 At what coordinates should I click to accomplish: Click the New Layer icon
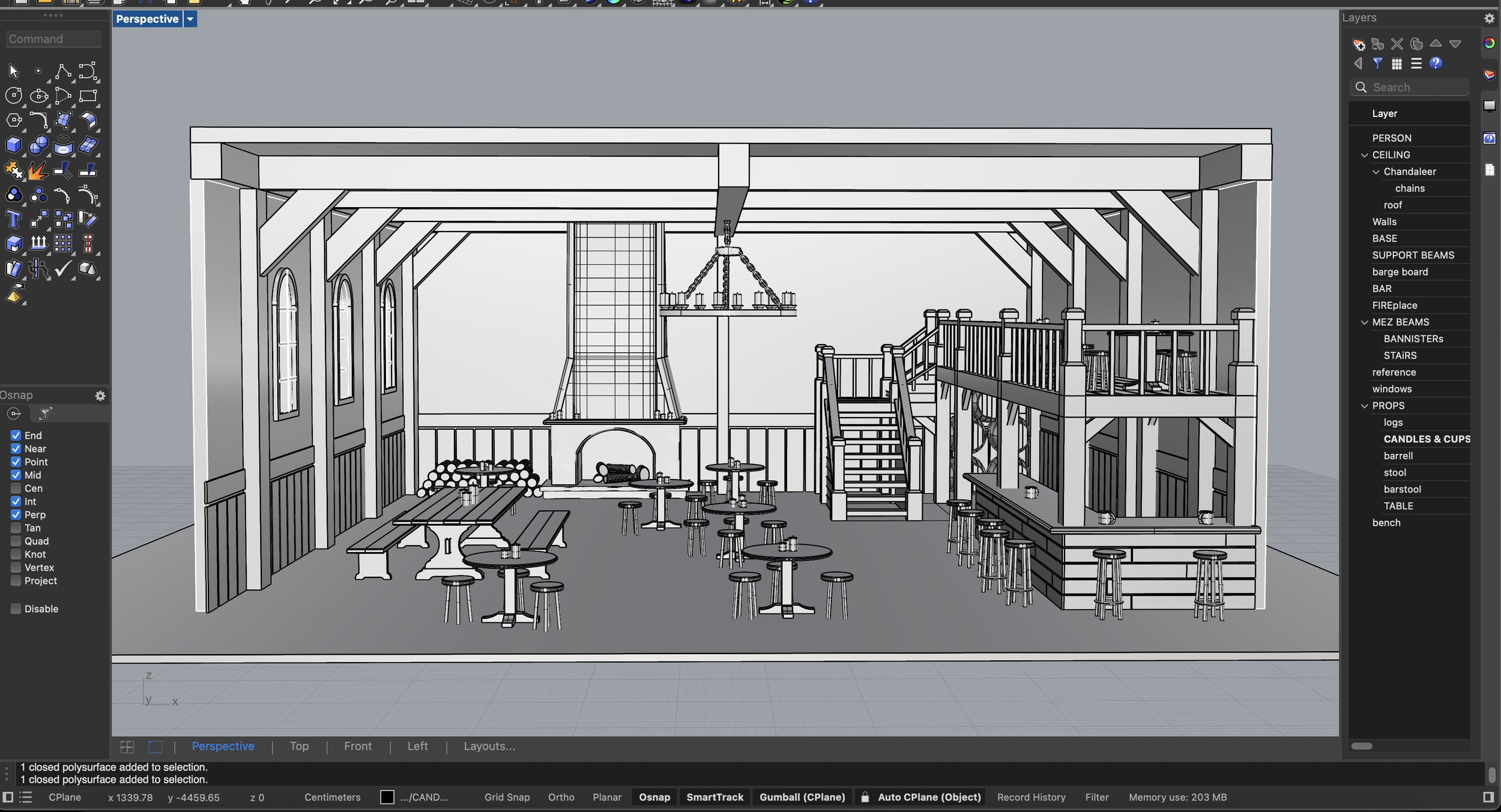click(1359, 44)
